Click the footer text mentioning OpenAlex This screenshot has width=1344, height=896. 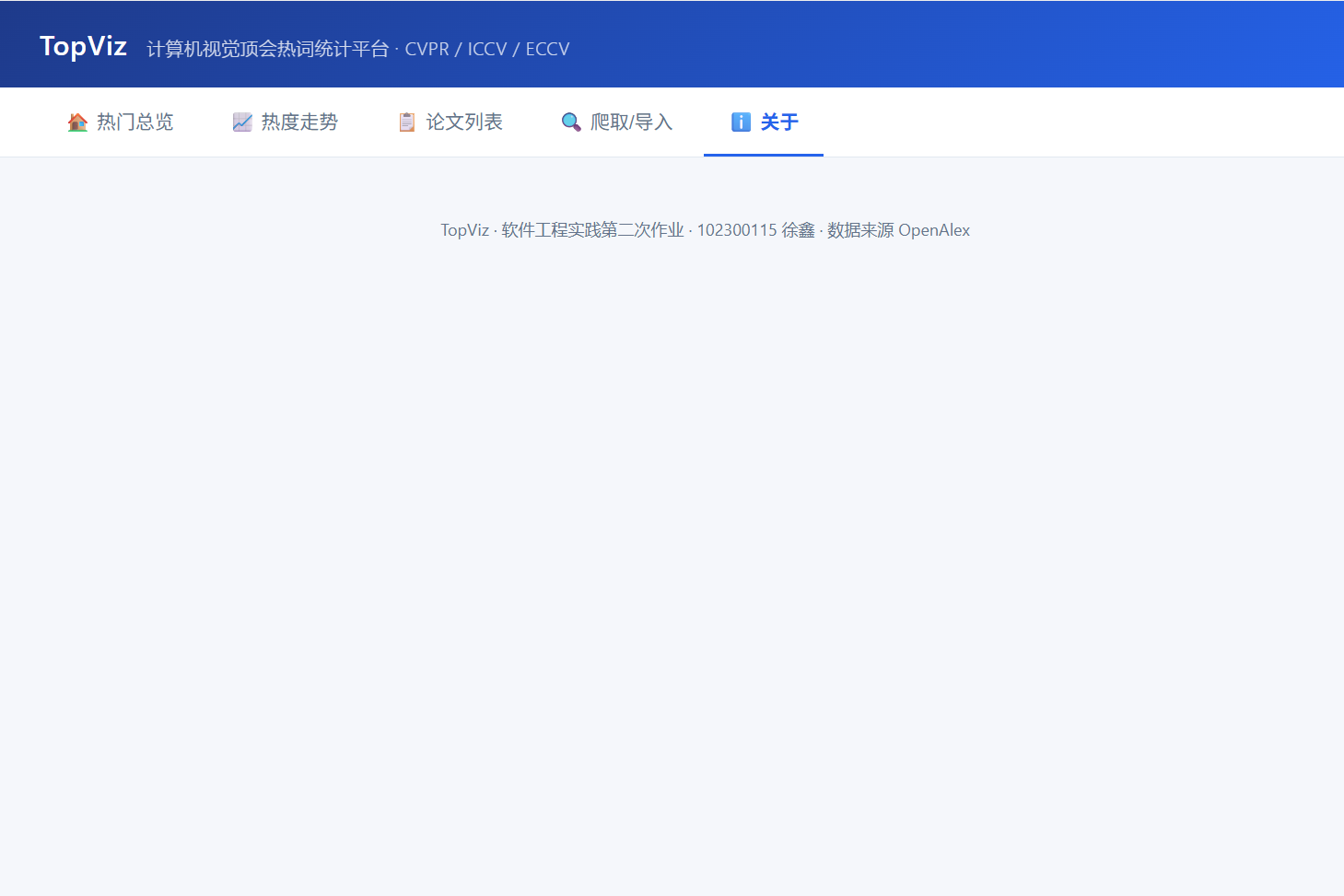click(x=706, y=230)
